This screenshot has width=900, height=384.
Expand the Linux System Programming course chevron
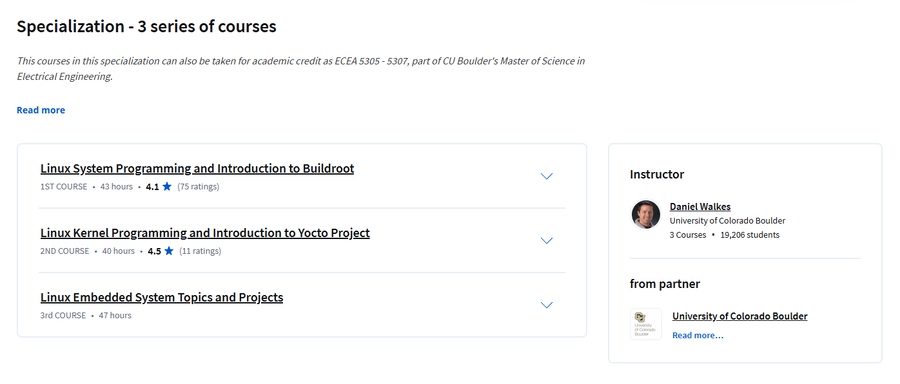(x=546, y=176)
